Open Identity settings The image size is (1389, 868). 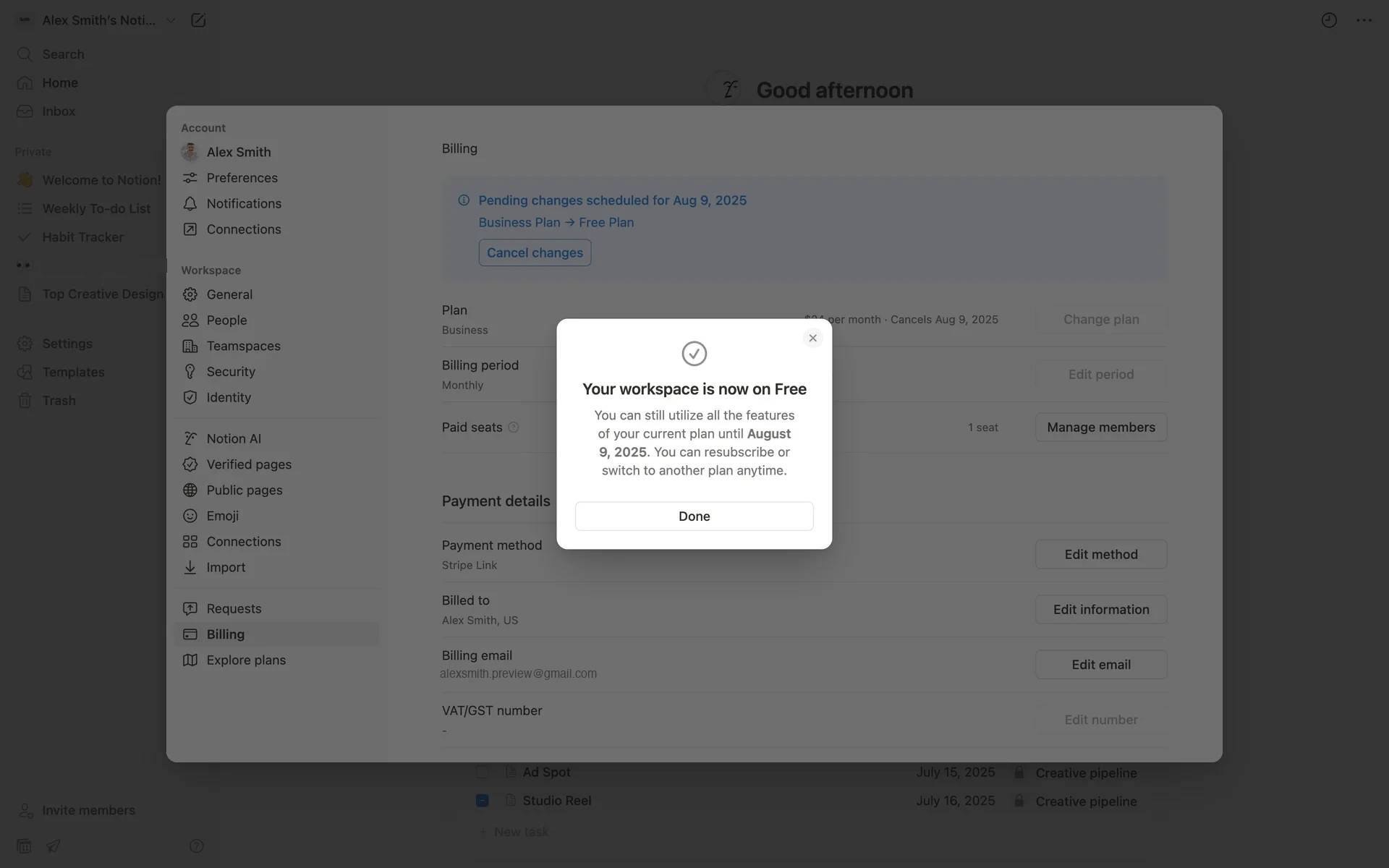pyautogui.click(x=276, y=397)
